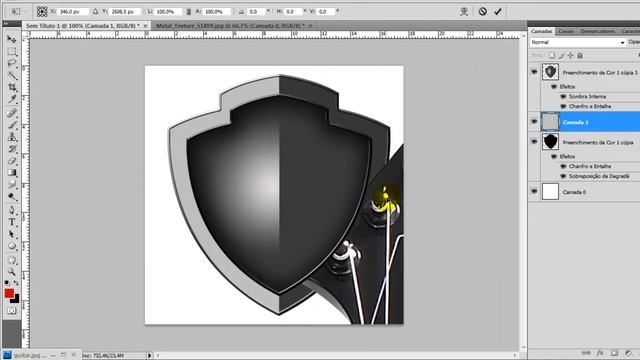Reset default foreground and background colors

point(7,282)
